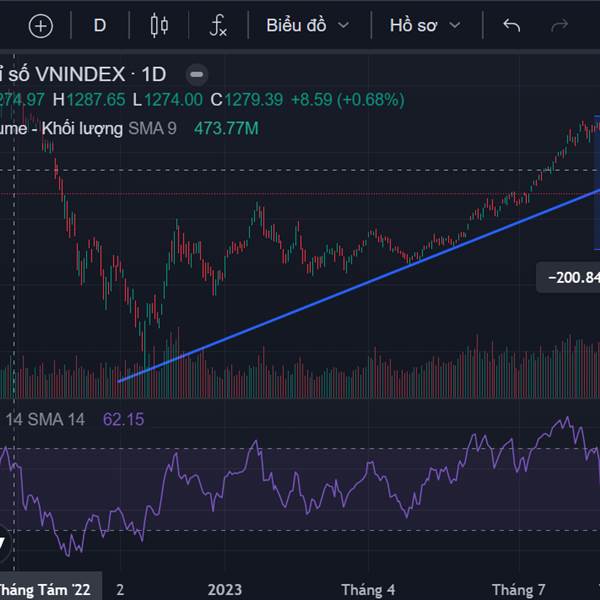This screenshot has height=600, width=600.
Task: Select the volume value 473.77M
Action: click(226, 129)
